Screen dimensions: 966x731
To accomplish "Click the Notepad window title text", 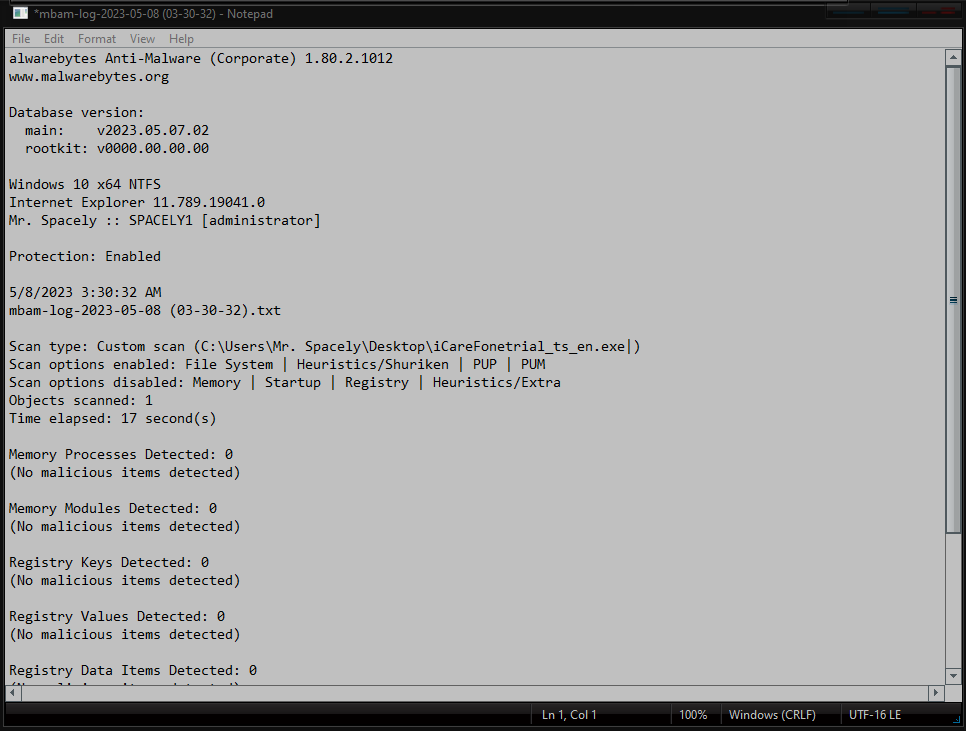I will [153, 14].
